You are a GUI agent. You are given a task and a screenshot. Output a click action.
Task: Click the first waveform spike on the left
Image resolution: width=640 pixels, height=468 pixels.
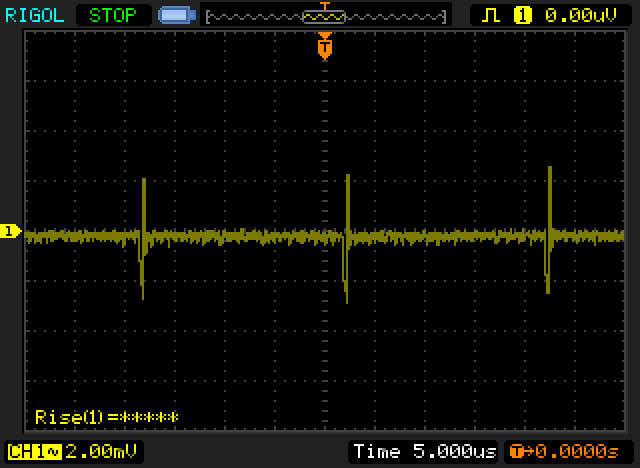(143, 239)
